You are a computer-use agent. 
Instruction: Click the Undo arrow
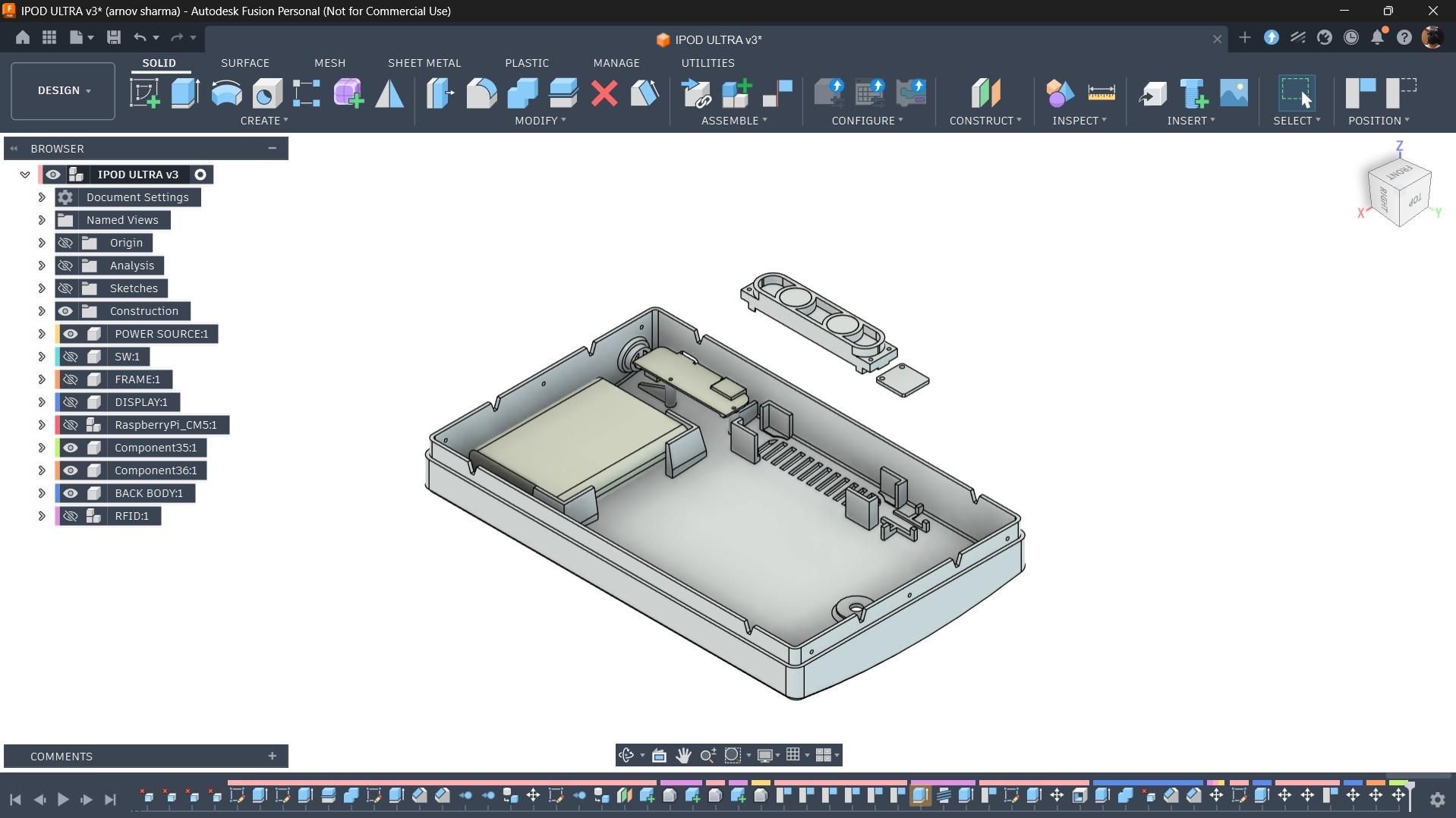click(x=140, y=37)
